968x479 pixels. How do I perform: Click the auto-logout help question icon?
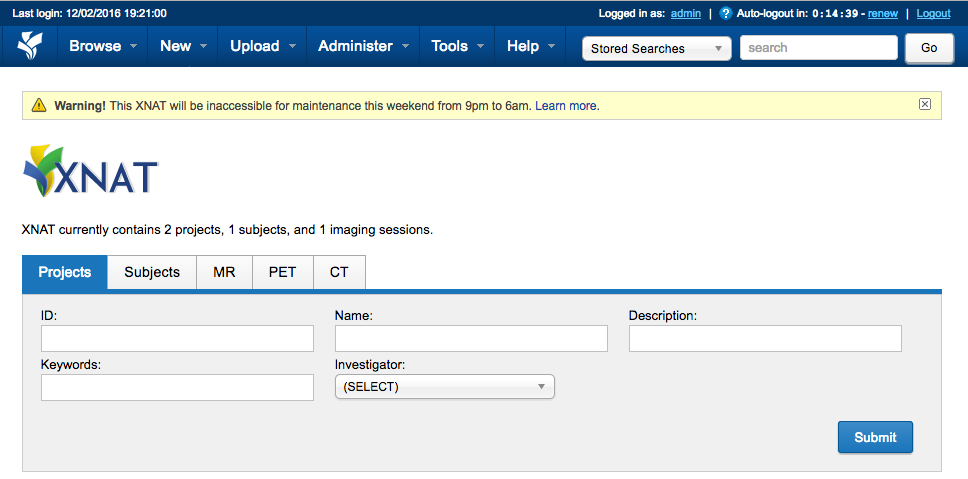pyautogui.click(x=726, y=14)
